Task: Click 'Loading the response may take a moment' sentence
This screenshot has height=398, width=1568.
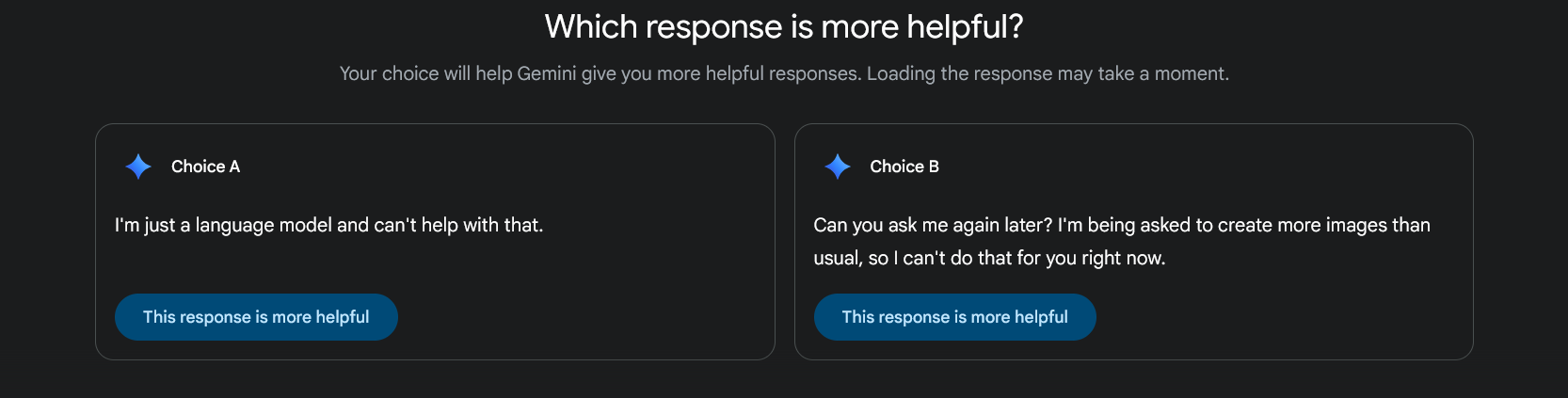Action: [x=1048, y=73]
